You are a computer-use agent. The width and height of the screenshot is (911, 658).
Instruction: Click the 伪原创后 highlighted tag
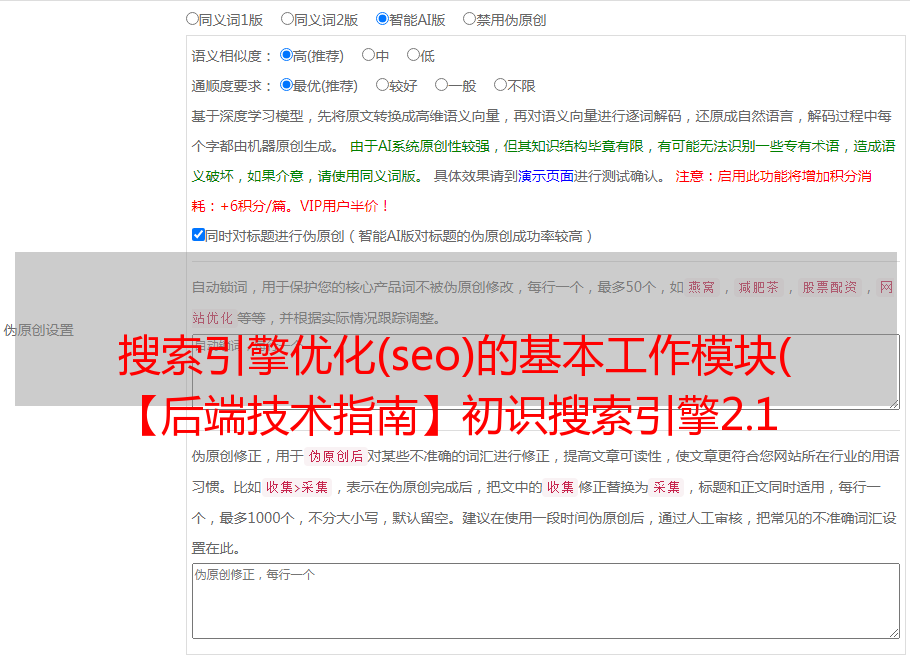[x=336, y=456]
